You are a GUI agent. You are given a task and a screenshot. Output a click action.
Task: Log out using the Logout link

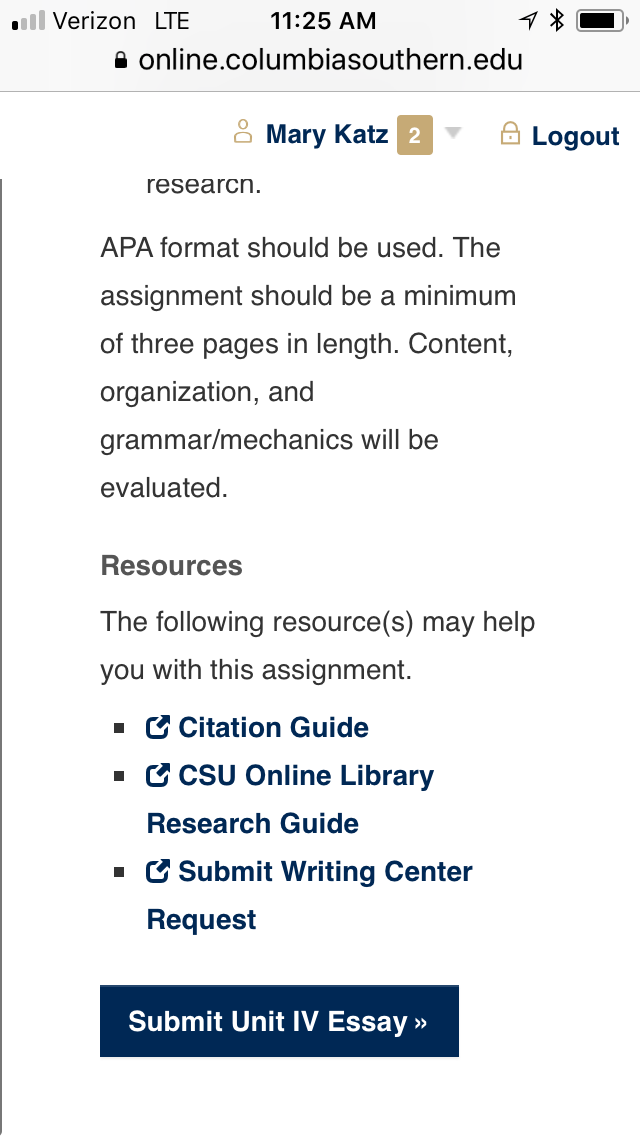pyautogui.click(x=575, y=135)
